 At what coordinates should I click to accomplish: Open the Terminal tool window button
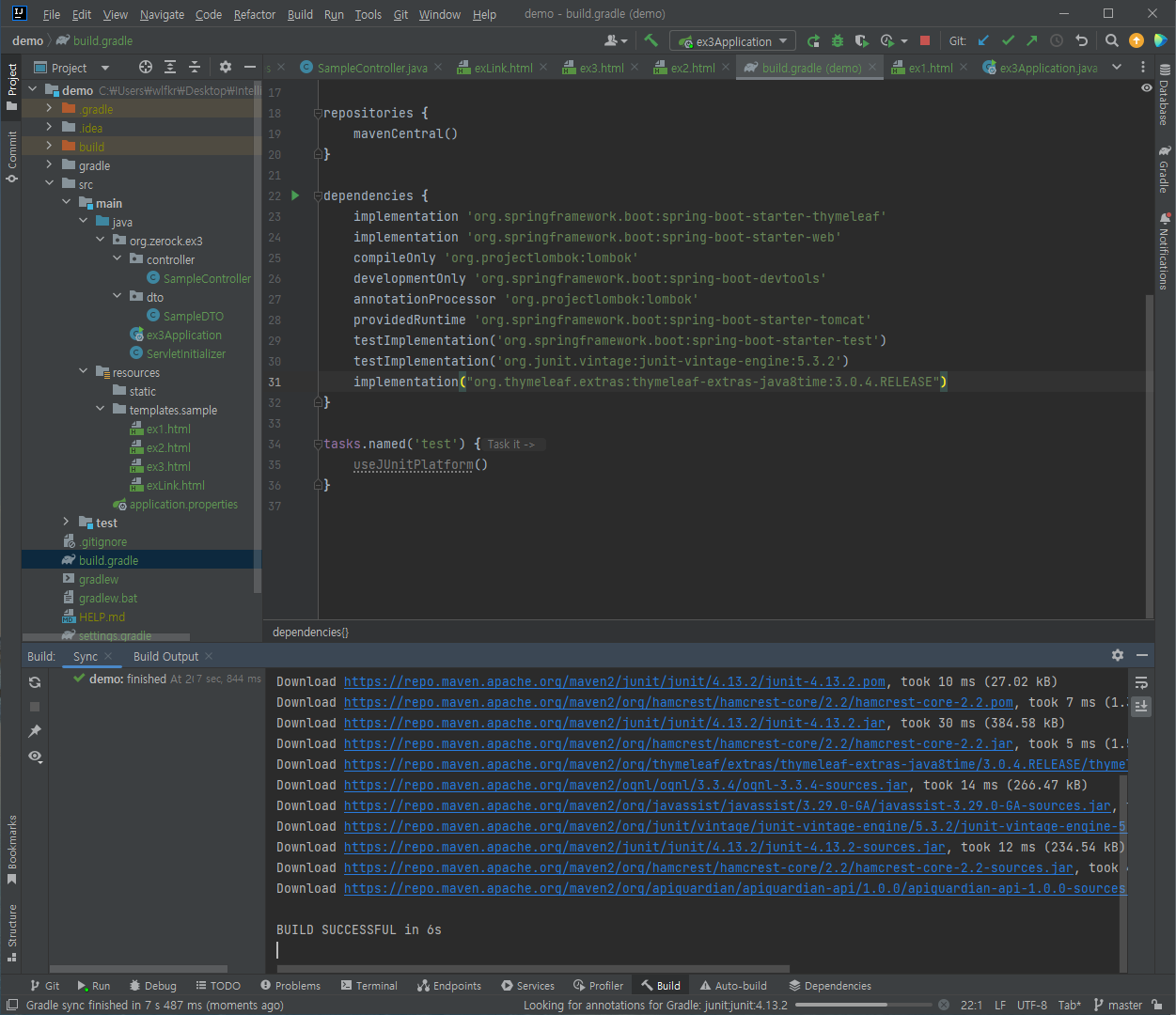point(368,986)
